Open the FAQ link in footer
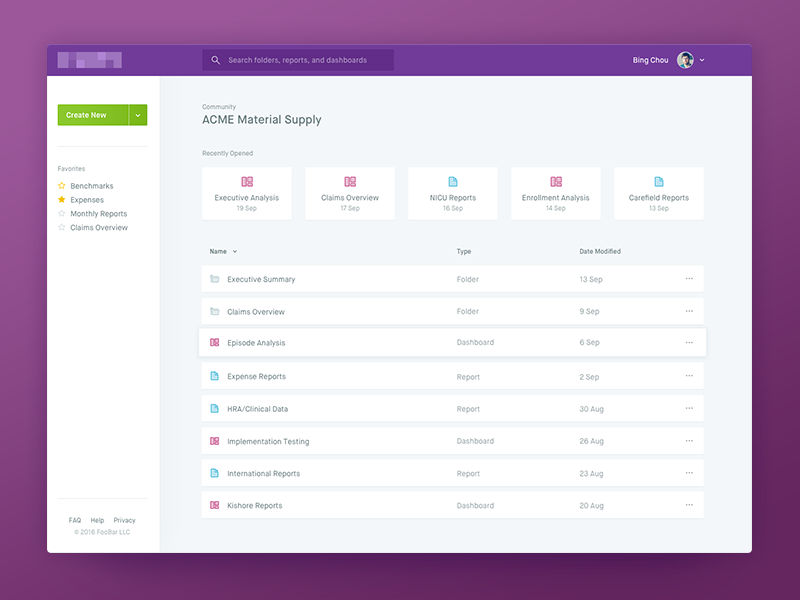 75,520
